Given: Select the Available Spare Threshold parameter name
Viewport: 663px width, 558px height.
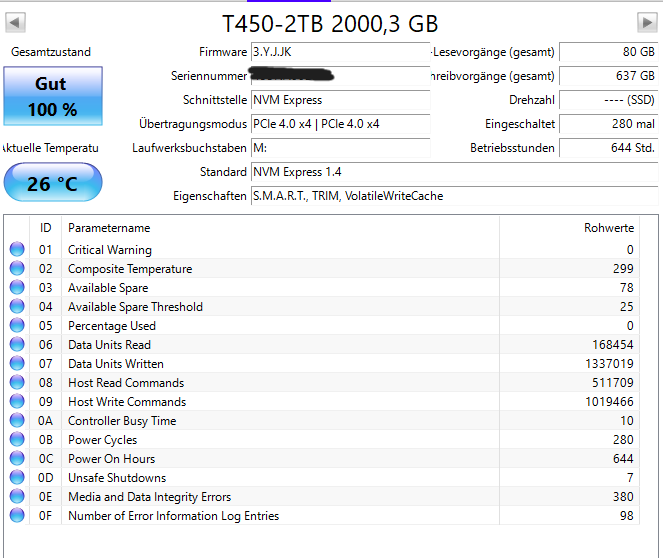Looking at the screenshot, I should tap(135, 307).
